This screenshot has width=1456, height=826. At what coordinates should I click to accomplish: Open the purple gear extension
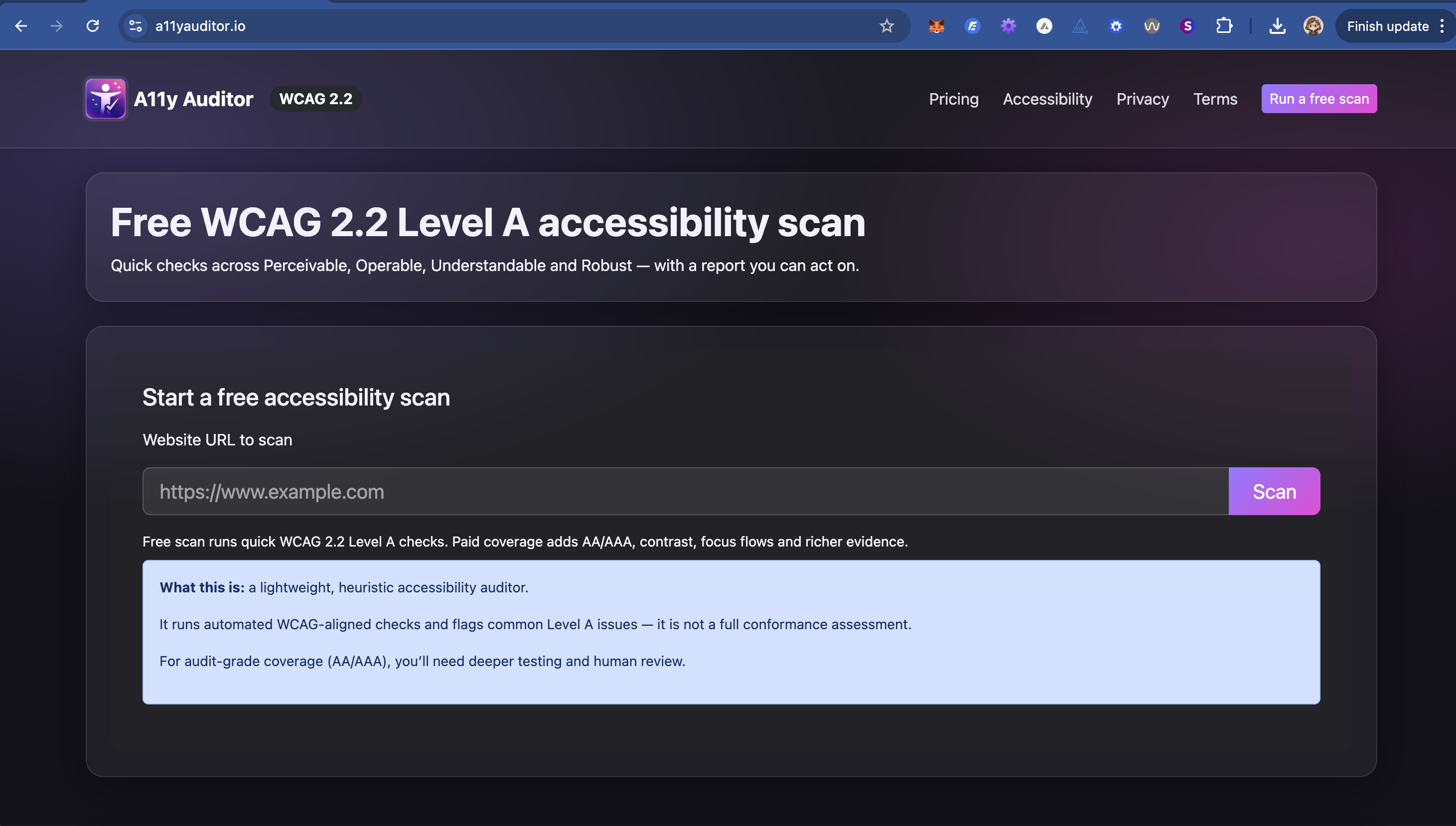tap(1009, 26)
